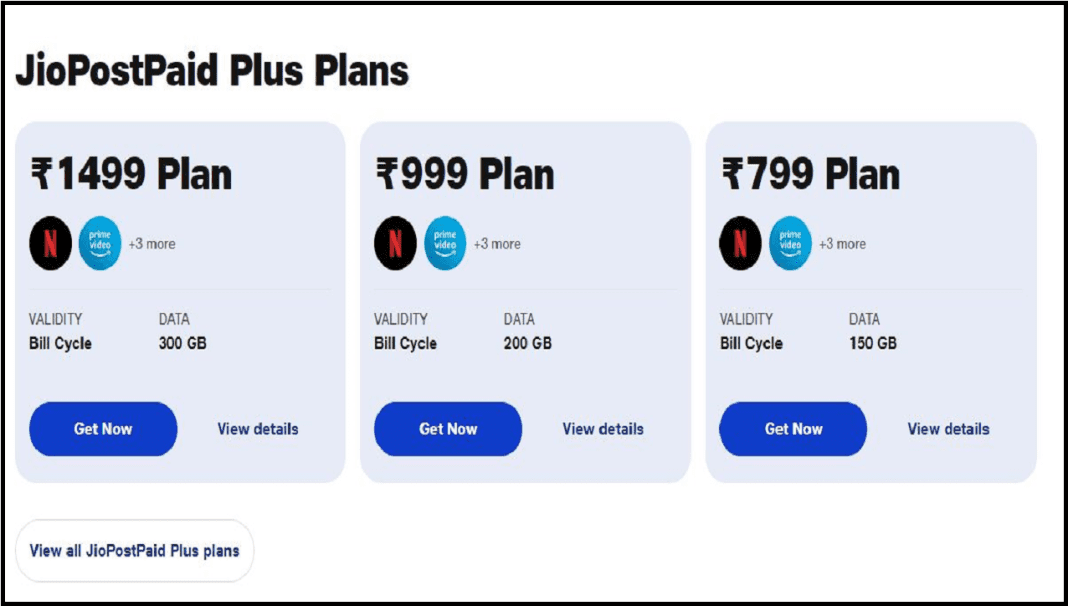Open View details of ₹999 Plan
Screen dimensions: 1068x606
point(603,428)
